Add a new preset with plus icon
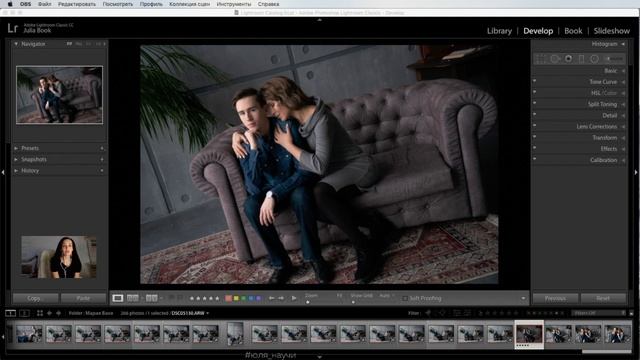Viewport: 640px width, 360px height. pyautogui.click(x=102, y=148)
